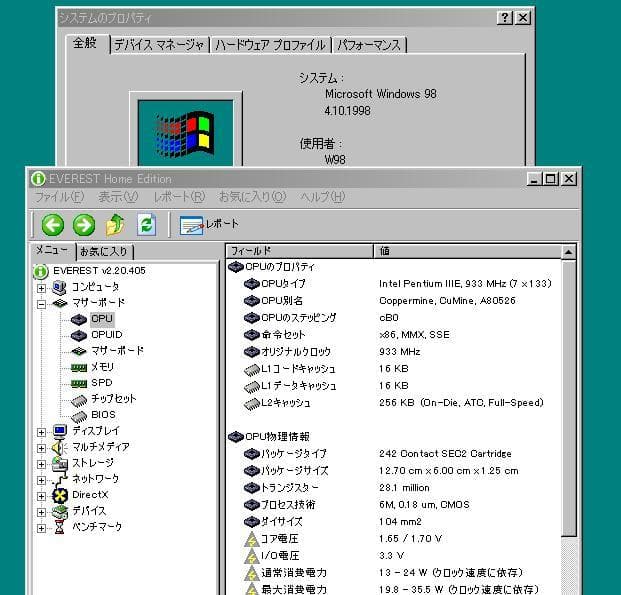Select the パッケージタイプ row

tap(378, 454)
